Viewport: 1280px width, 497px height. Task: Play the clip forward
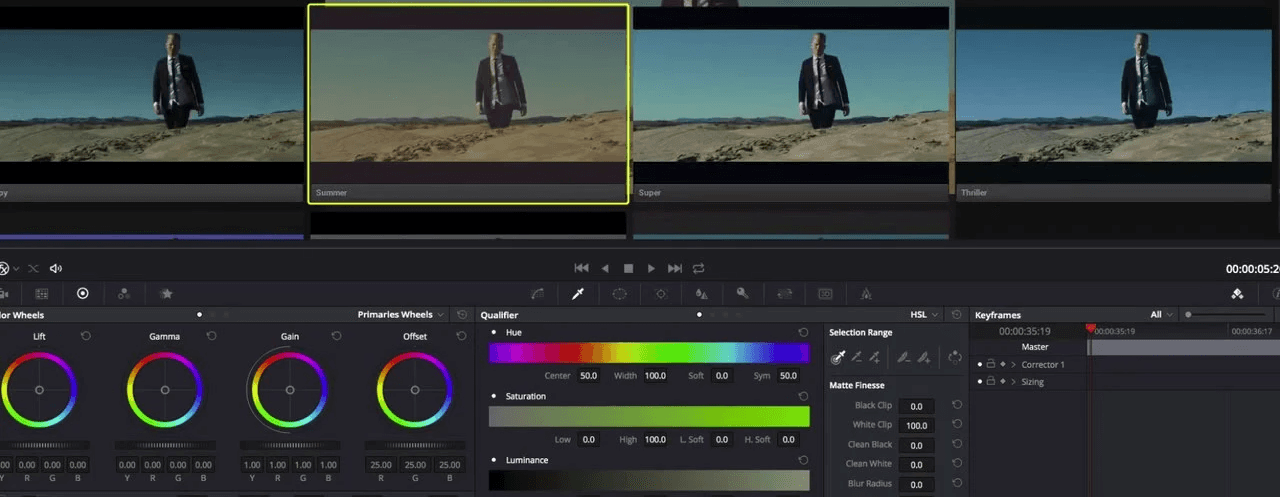point(651,268)
